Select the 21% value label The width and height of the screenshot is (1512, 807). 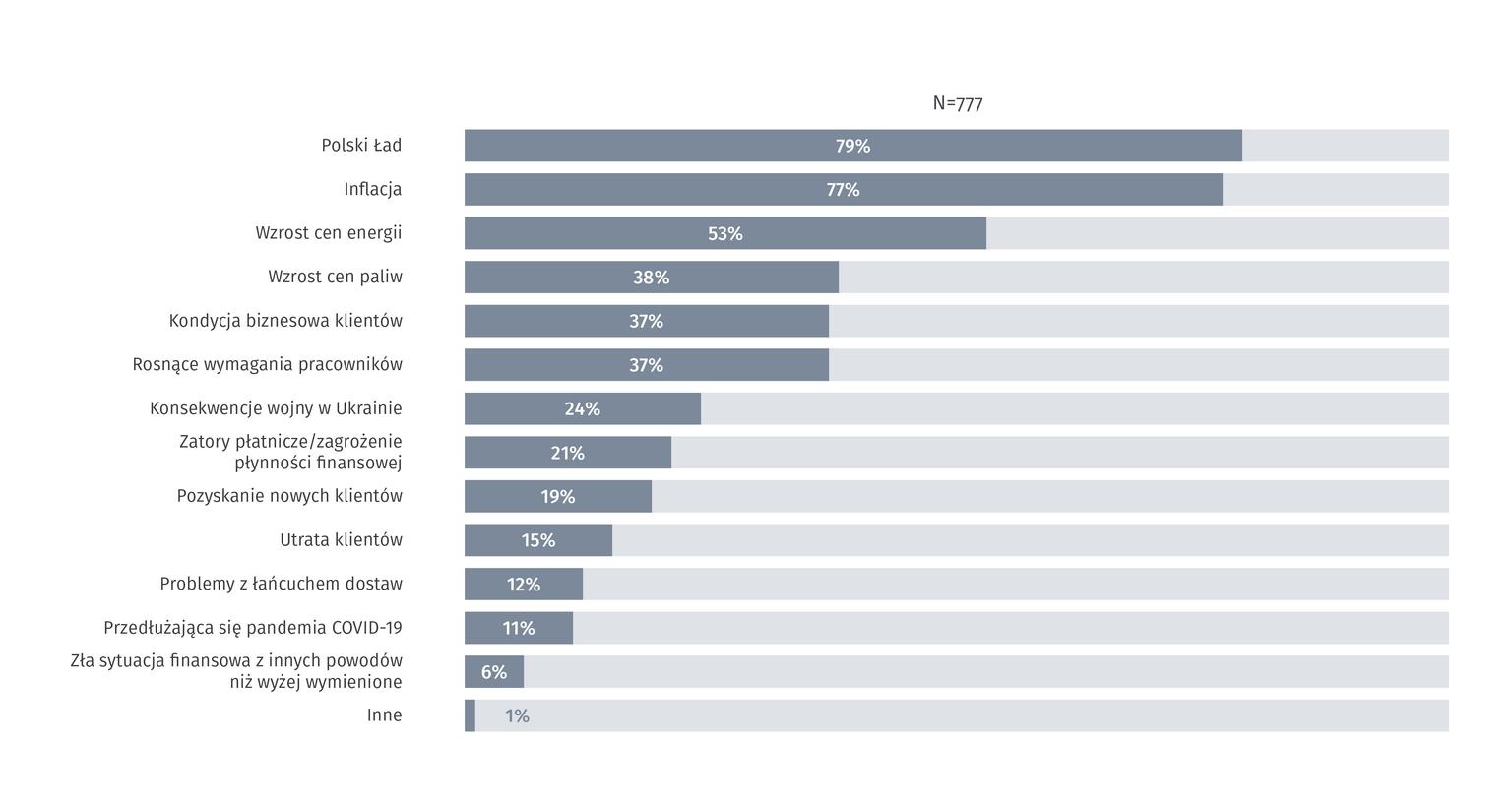tap(567, 453)
